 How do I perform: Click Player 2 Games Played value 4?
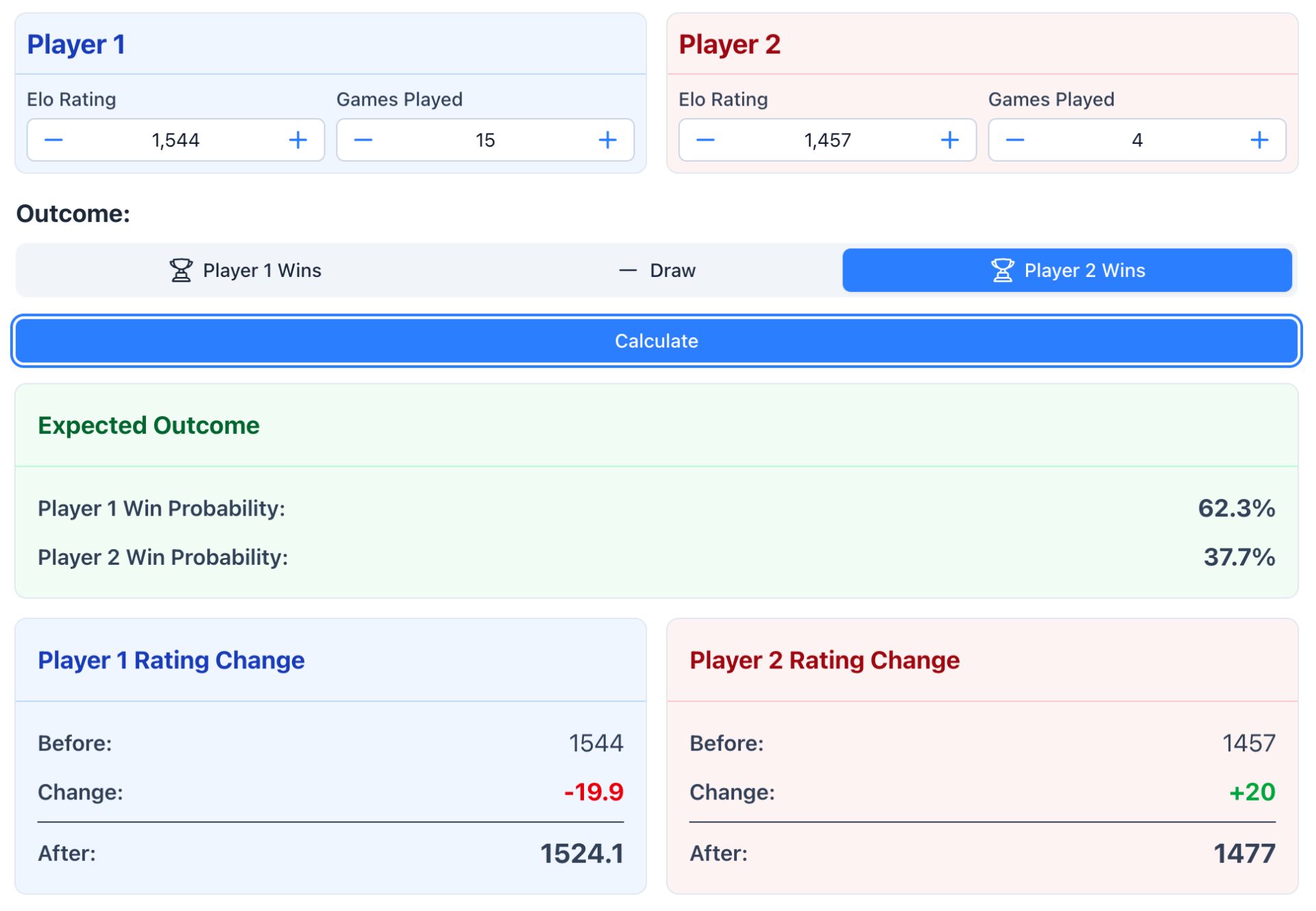pyautogui.click(x=1137, y=141)
